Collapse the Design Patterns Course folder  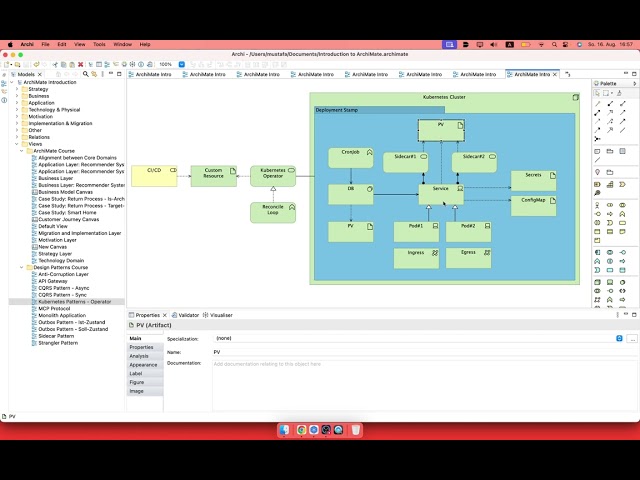(x=22, y=267)
